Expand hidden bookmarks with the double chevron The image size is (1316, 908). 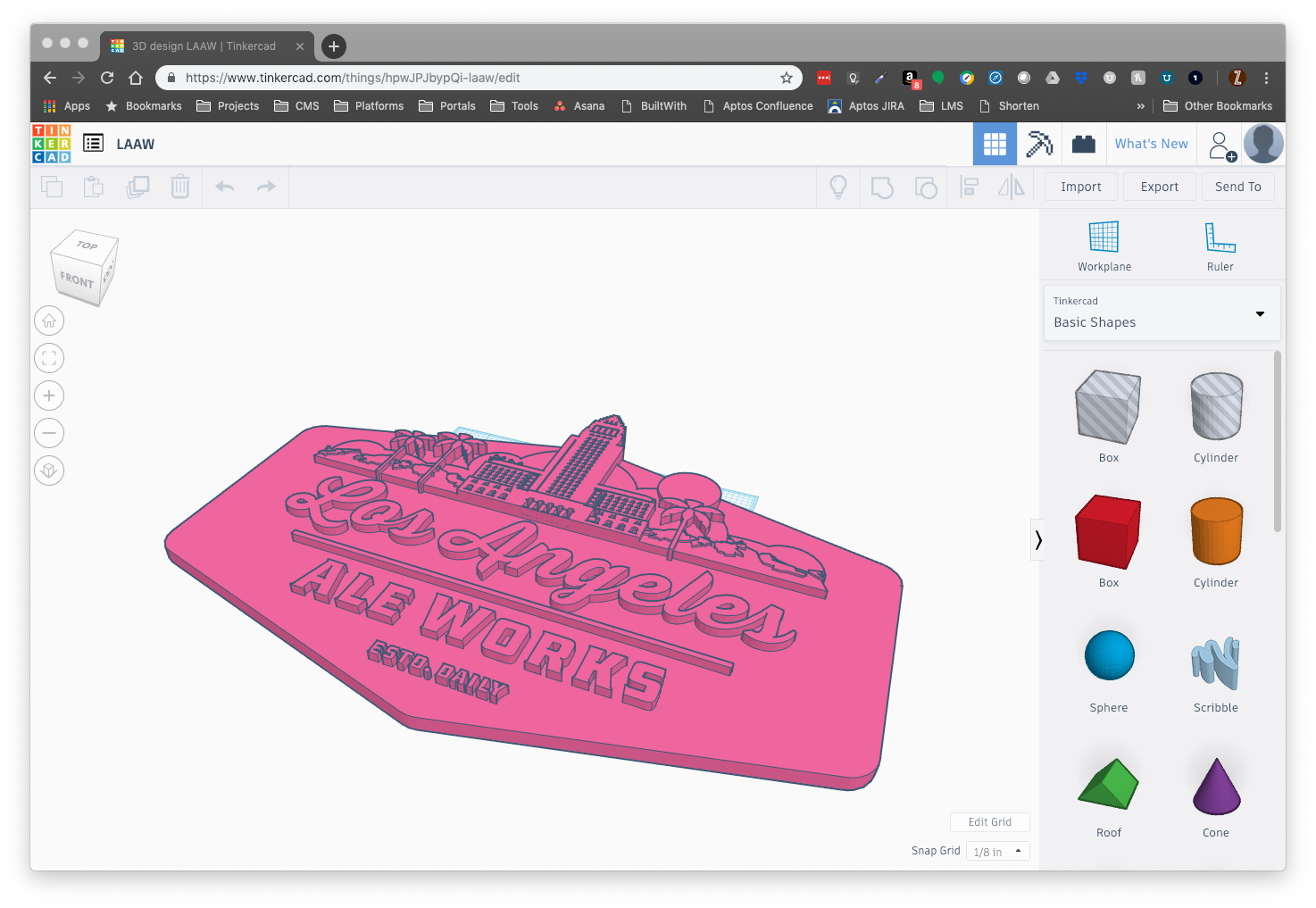(1140, 105)
